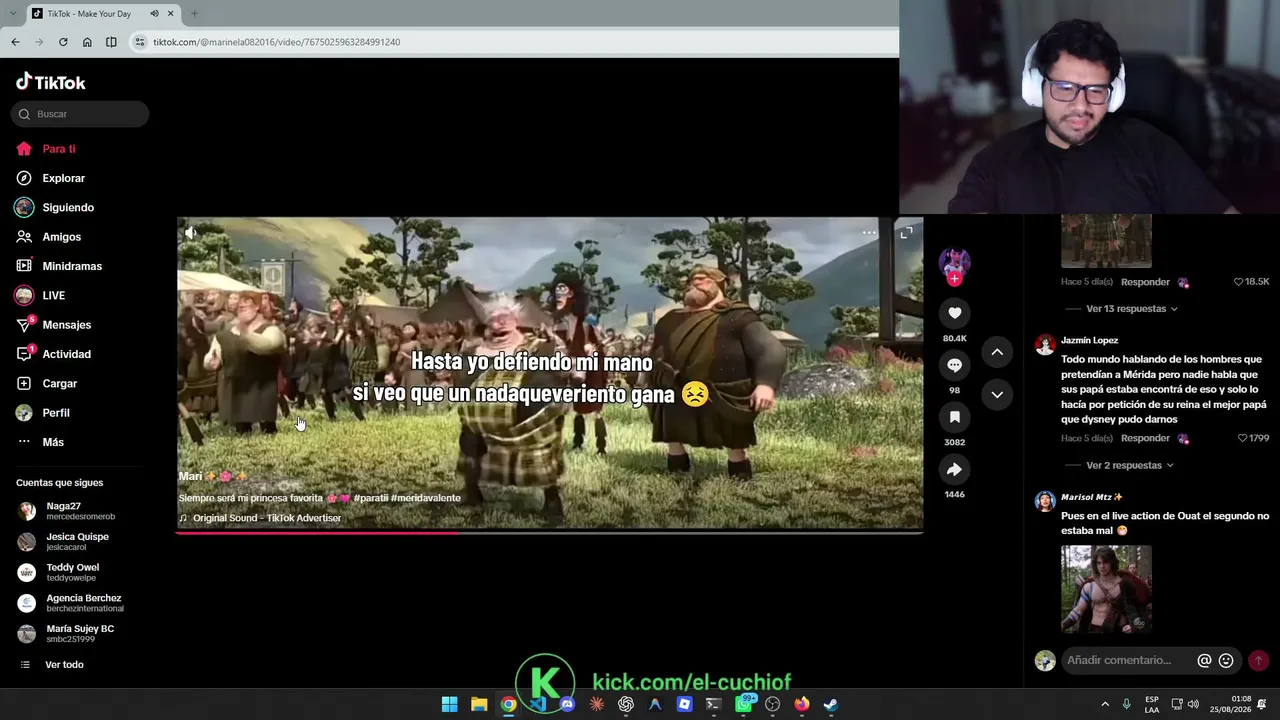This screenshot has height=720, width=1280.
Task: Click the tiktok.com address bar URL
Action: pyautogui.click(x=277, y=42)
